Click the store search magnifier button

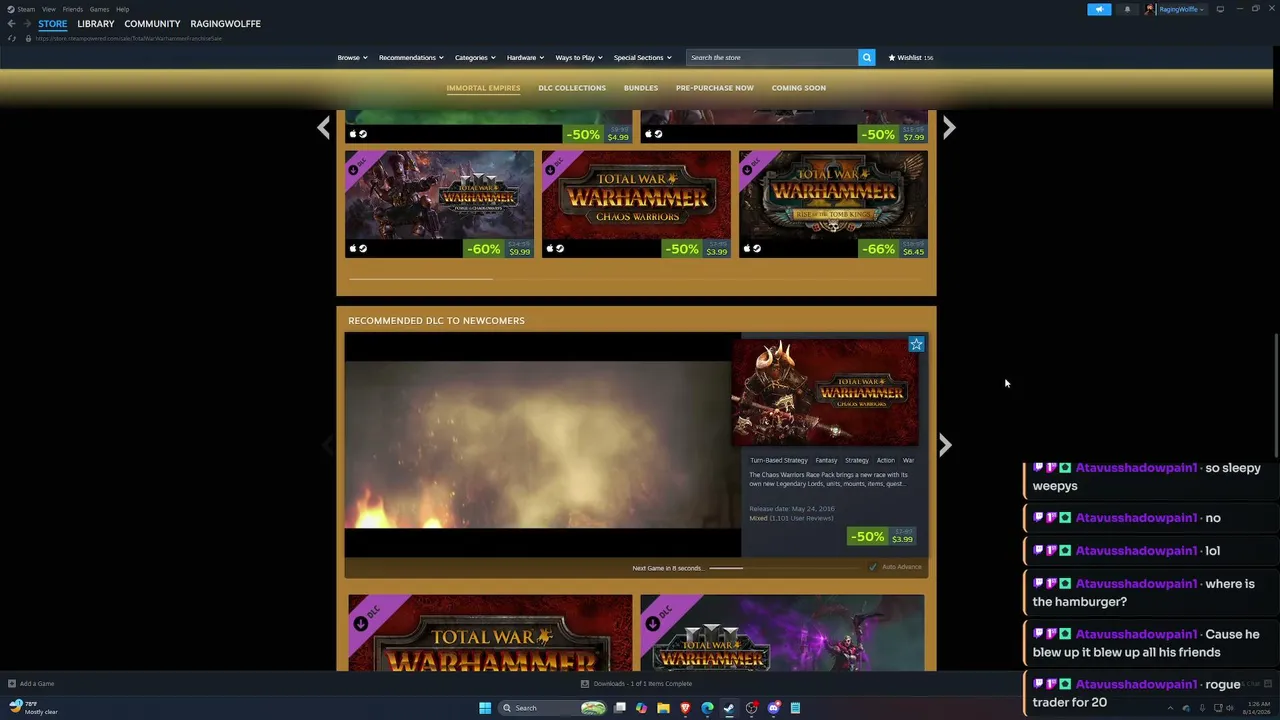867,57
